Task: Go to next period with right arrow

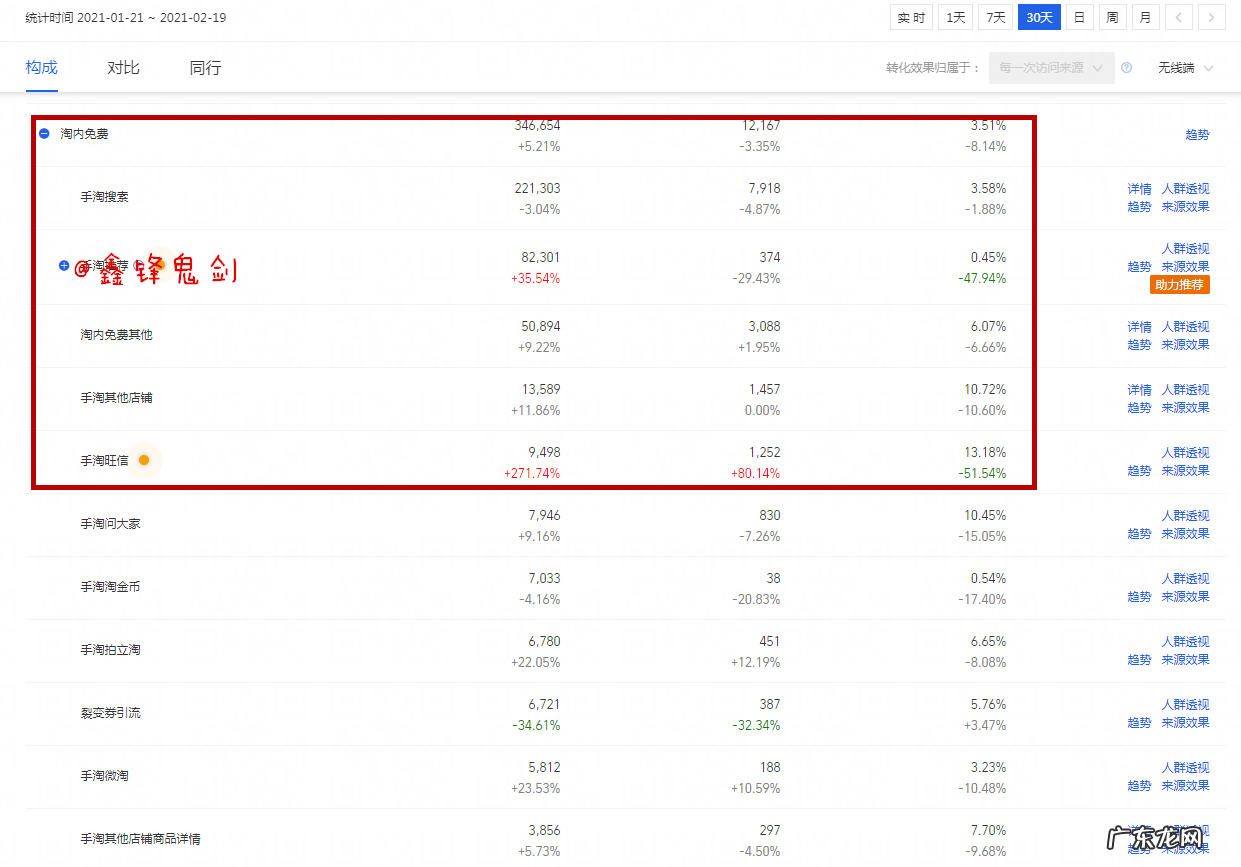Action: click(1212, 17)
